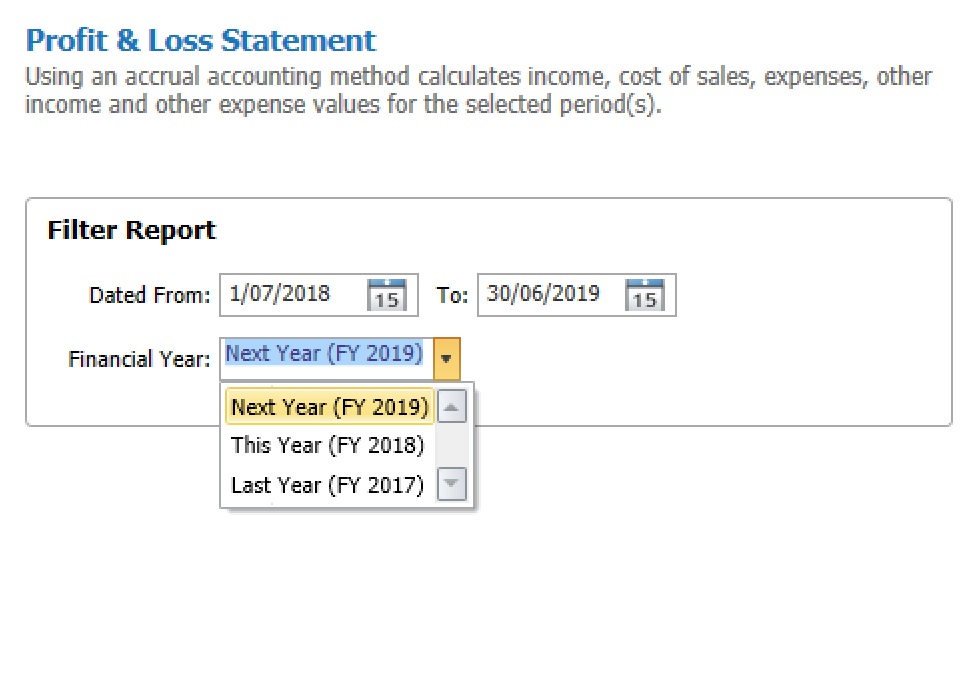969x679 pixels.
Task: Click the To date field showing 30/06/2019
Action: pyautogui.click(x=551, y=295)
